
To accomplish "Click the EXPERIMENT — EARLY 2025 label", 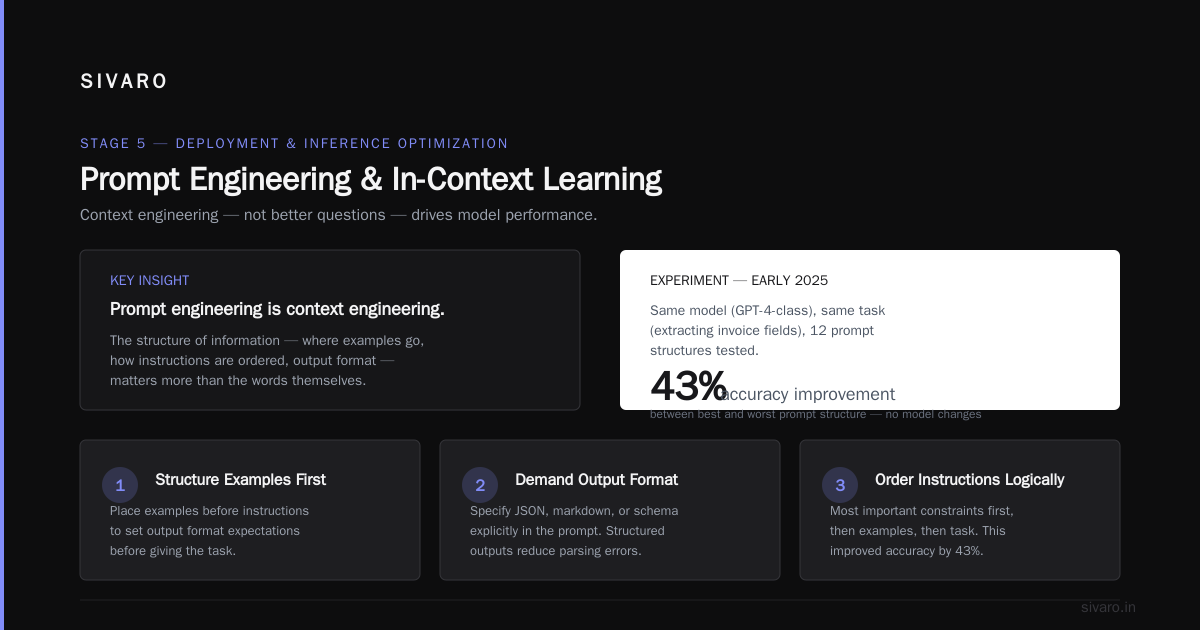I will [x=739, y=281].
